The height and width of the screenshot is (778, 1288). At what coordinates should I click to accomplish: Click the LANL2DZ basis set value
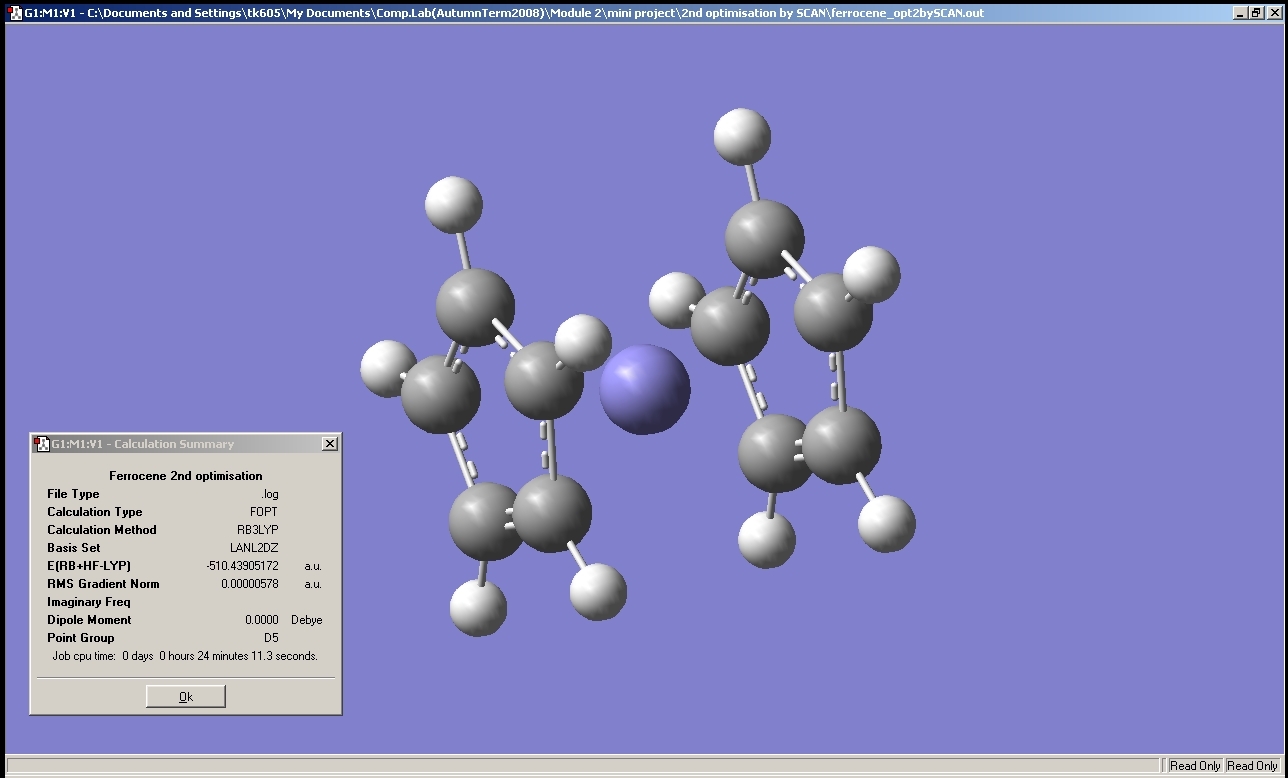click(x=254, y=548)
